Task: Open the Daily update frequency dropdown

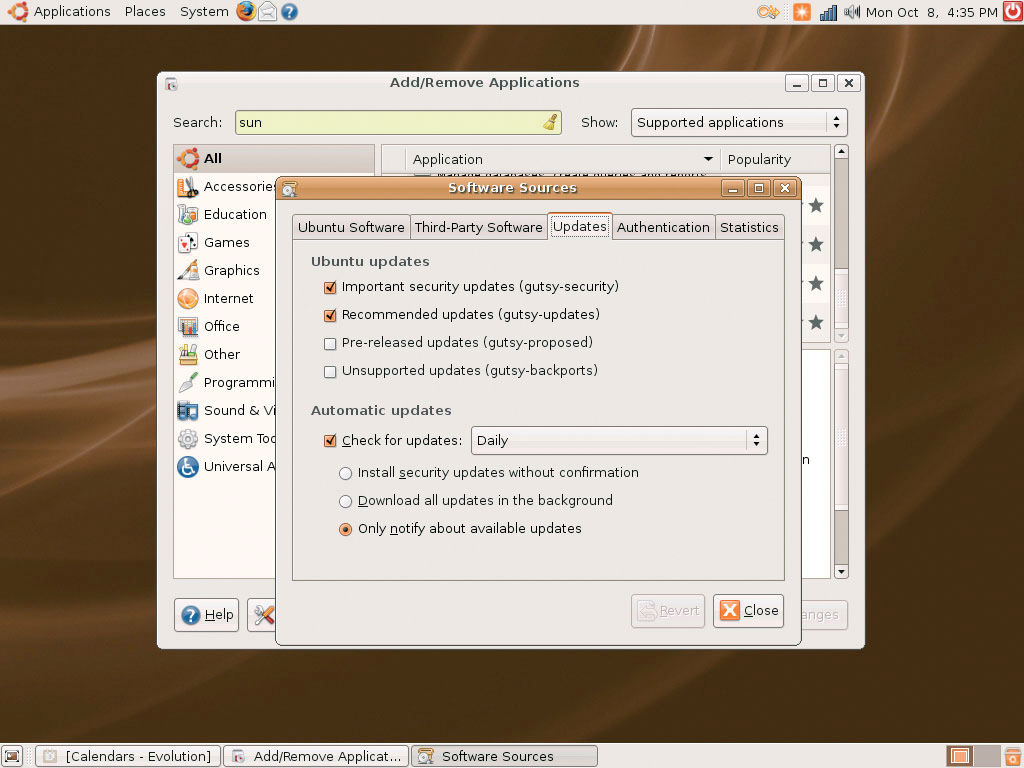Action: (619, 441)
